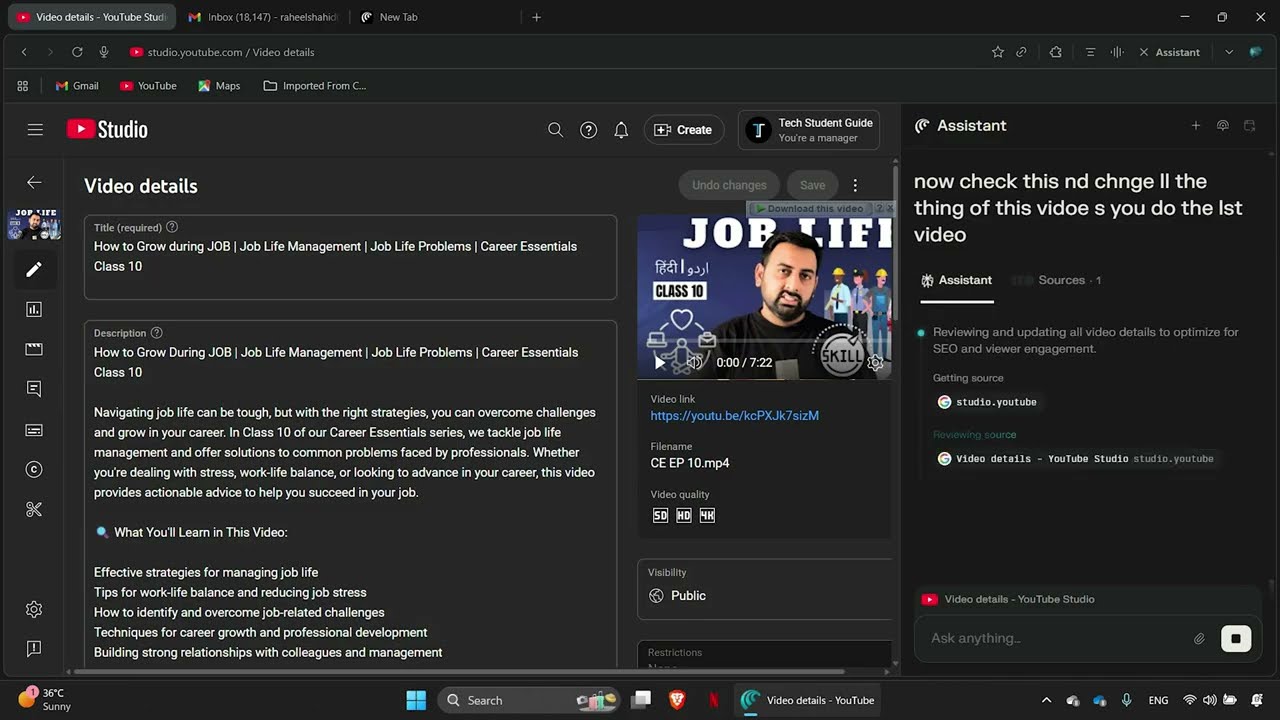Image resolution: width=1280 pixels, height=720 pixels.
Task: Open Maps bookmark
Action: 219,86
